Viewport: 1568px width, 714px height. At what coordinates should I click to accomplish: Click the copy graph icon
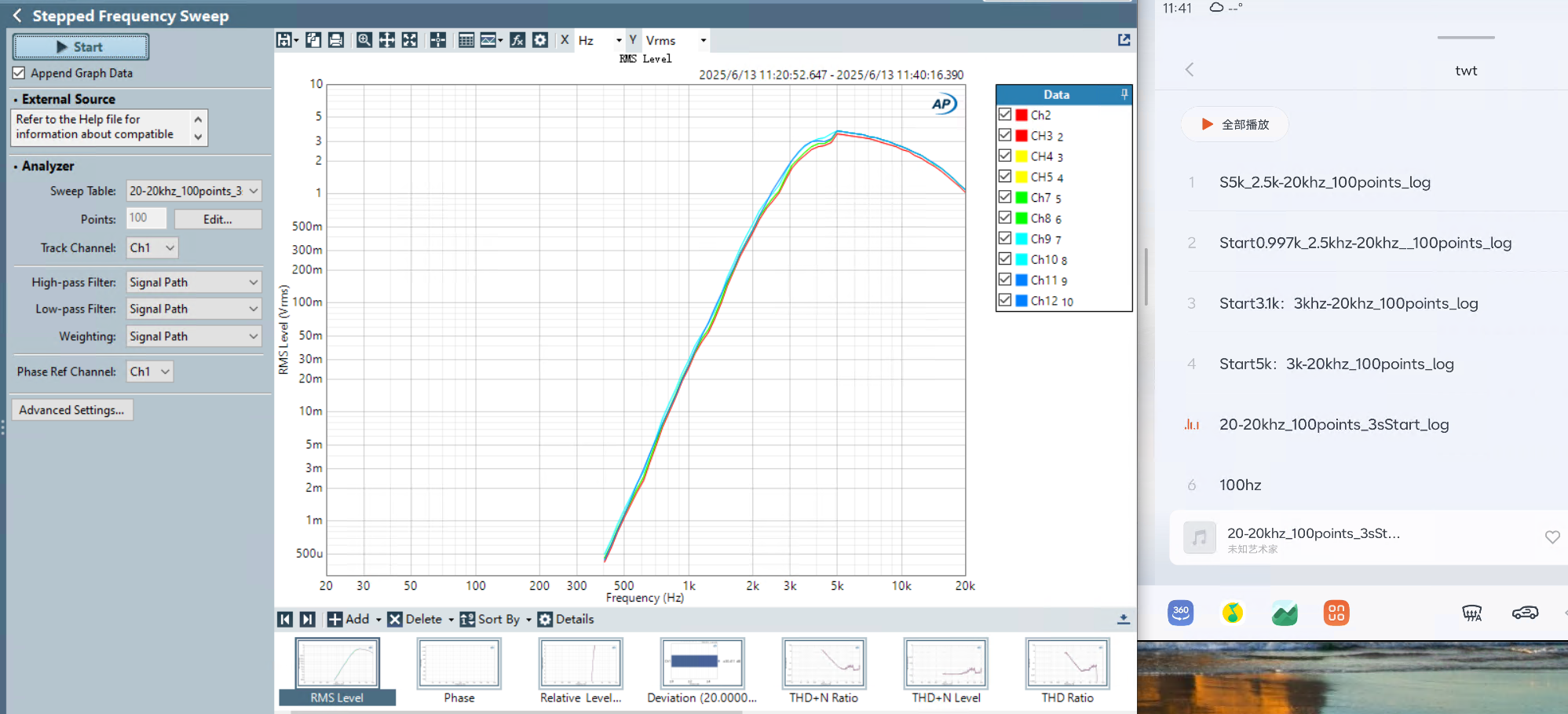pyautogui.click(x=313, y=40)
